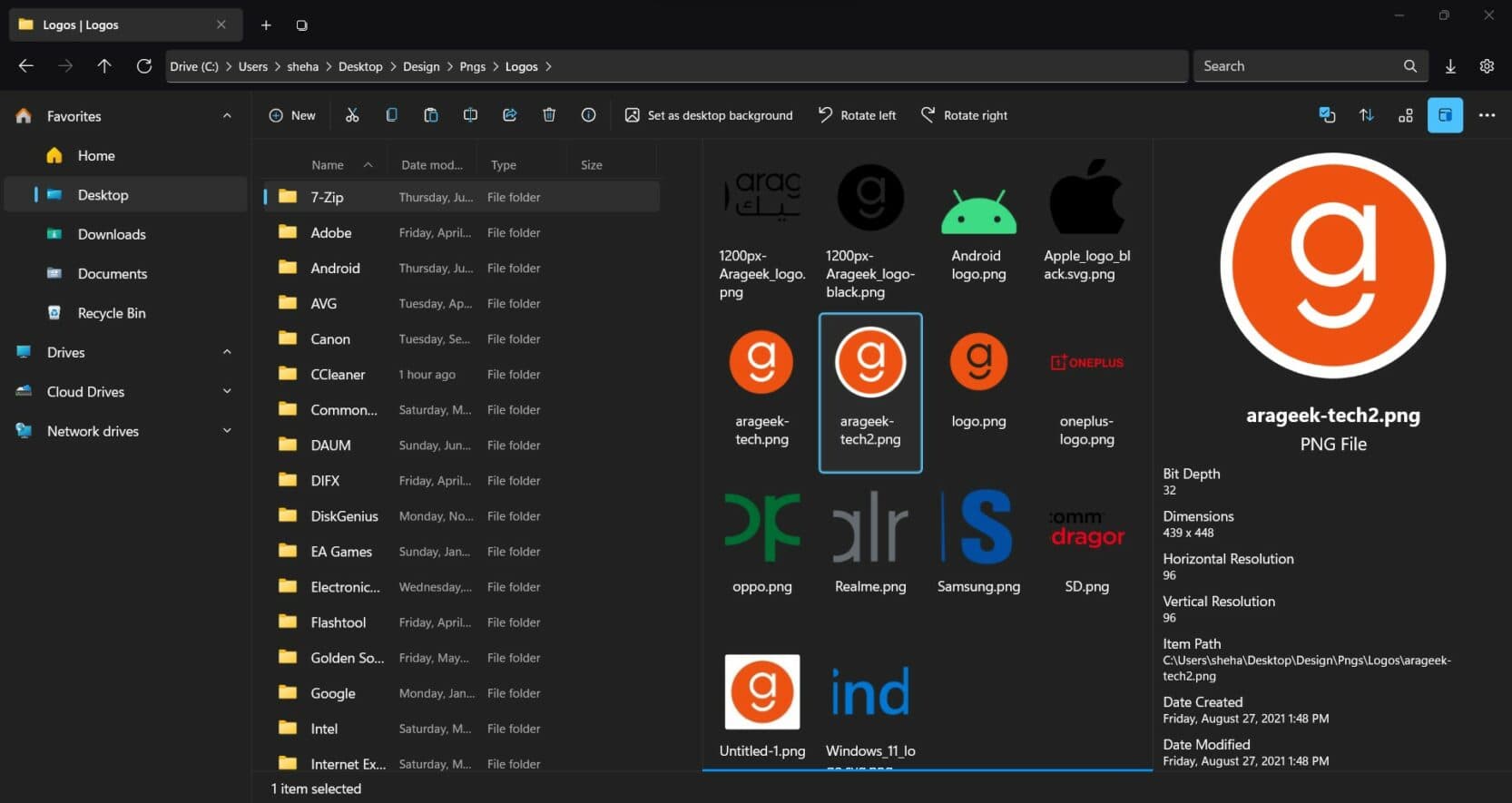Collapse the Drives section

(x=227, y=352)
